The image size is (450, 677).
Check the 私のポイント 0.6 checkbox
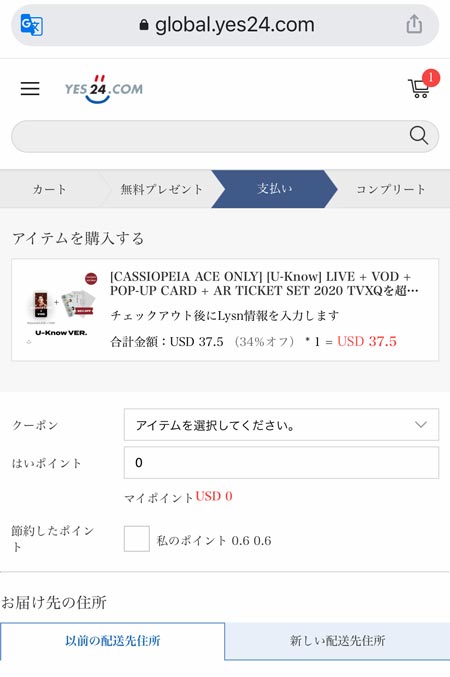pyautogui.click(x=136, y=539)
